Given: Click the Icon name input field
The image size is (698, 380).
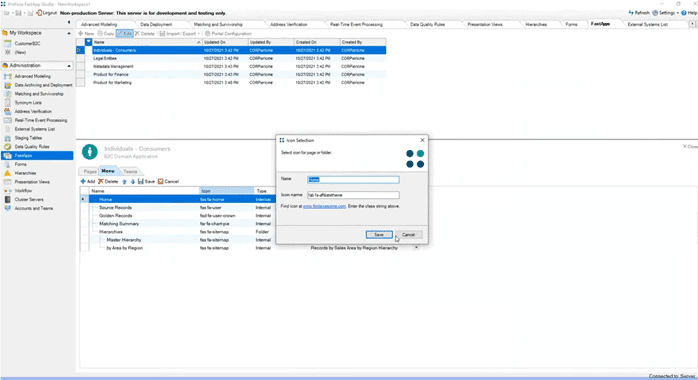Looking at the screenshot, I should tap(353, 195).
